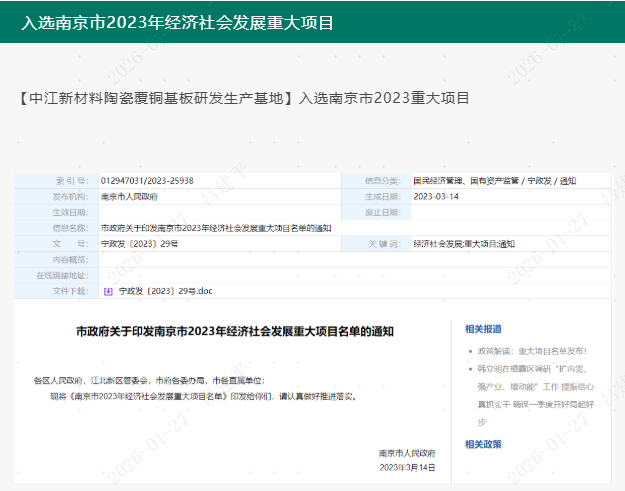
Task: Click the 关键词 field label
Action: (384, 244)
